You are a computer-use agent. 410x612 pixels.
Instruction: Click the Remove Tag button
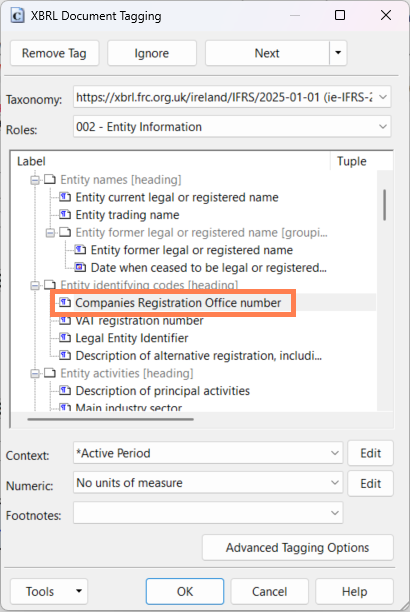54,53
